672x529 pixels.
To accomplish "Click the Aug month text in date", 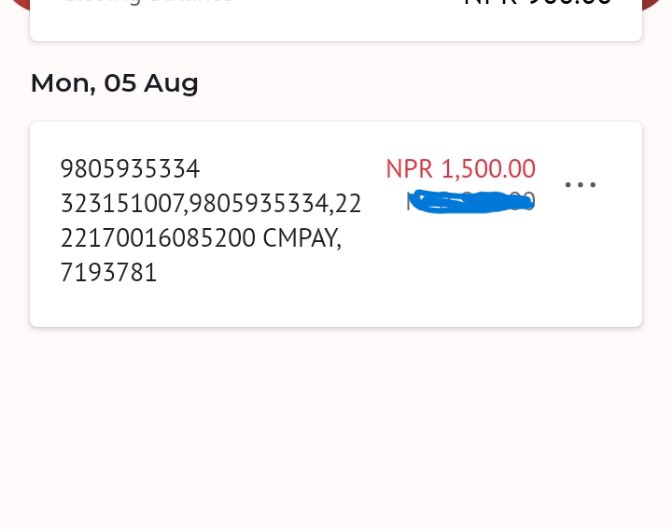I will click(171, 83).
